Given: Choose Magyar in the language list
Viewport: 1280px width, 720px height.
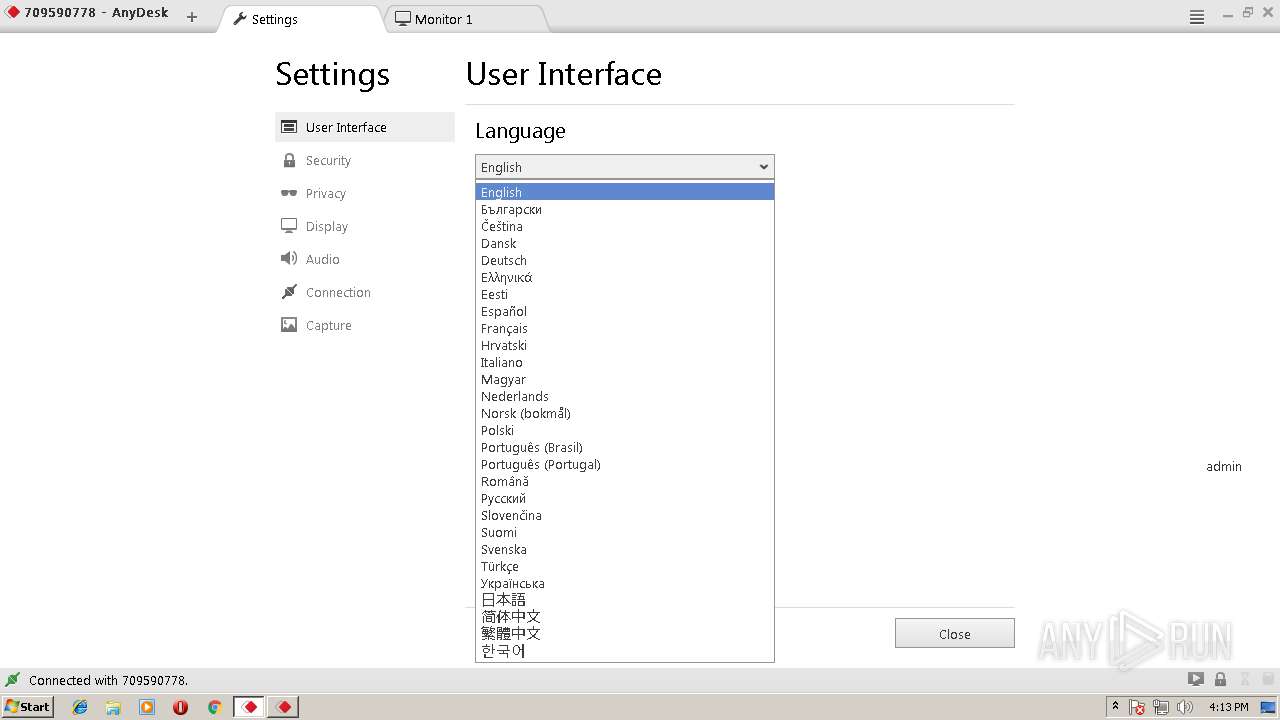Looking at the screenshot, I should click(625, 379).
